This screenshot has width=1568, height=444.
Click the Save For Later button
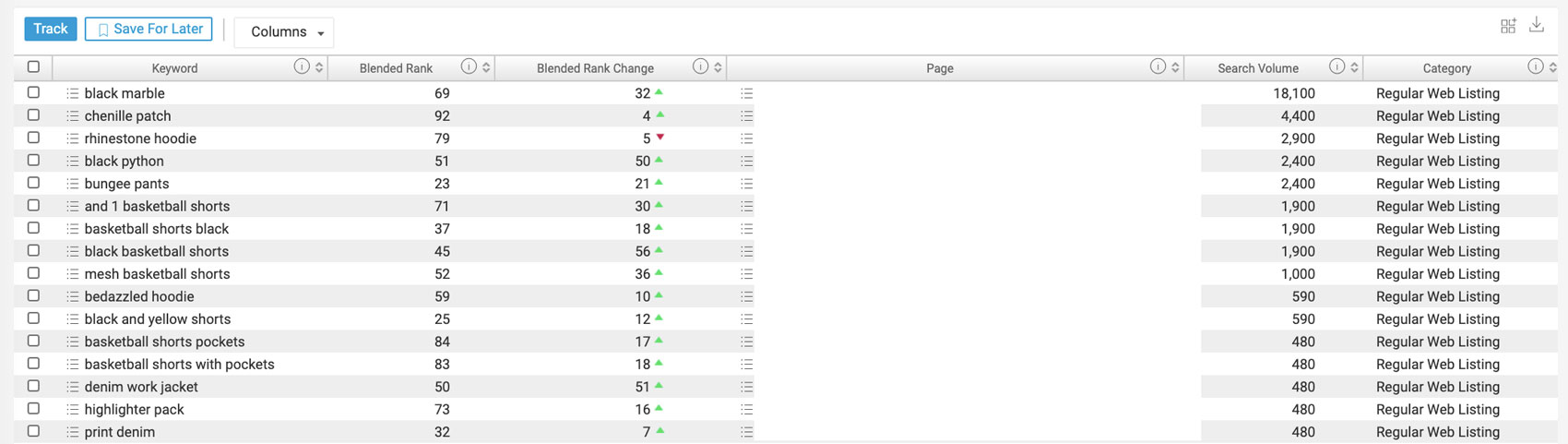[x=148, y=30]
